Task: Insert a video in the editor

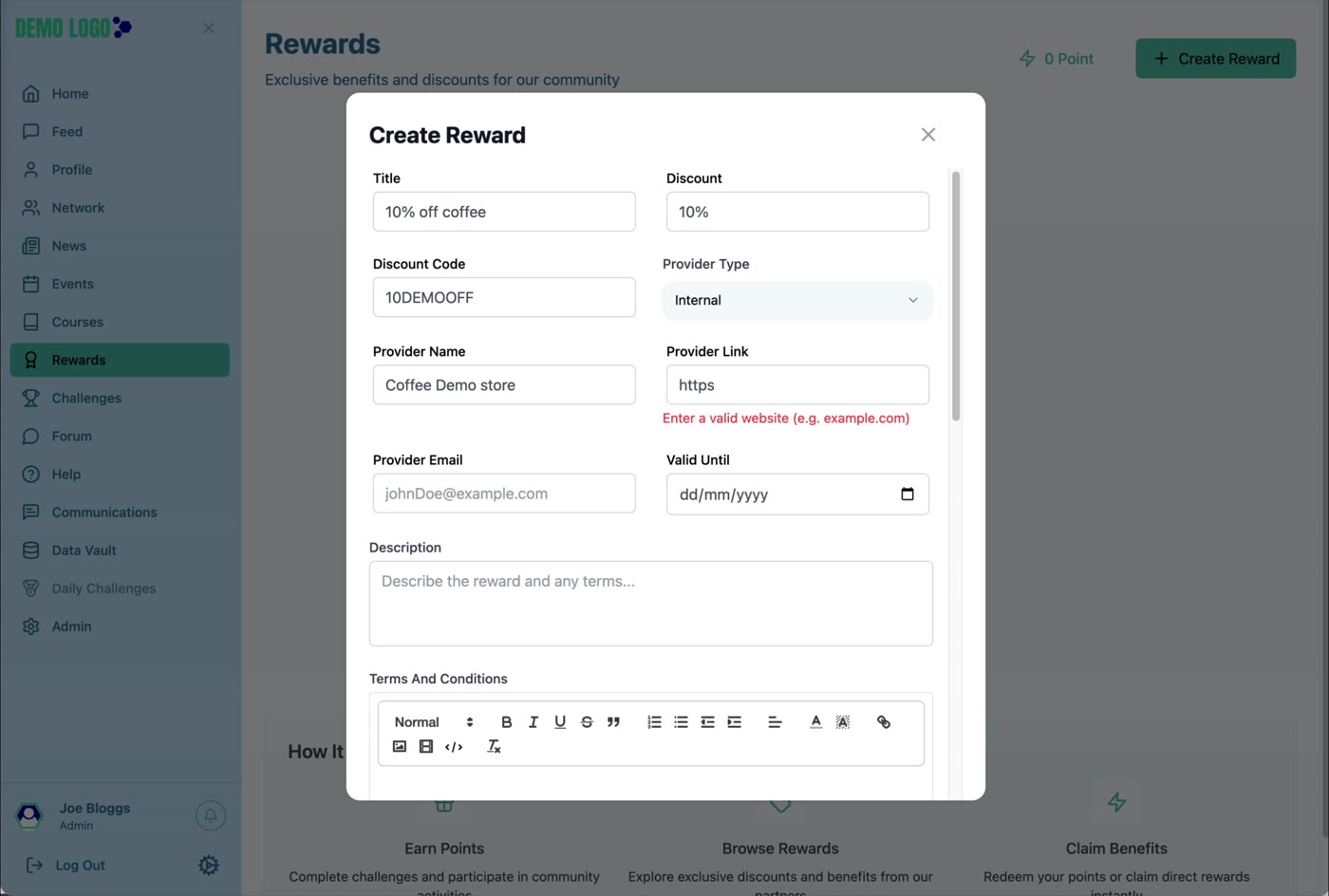Action: coord(426,747)
